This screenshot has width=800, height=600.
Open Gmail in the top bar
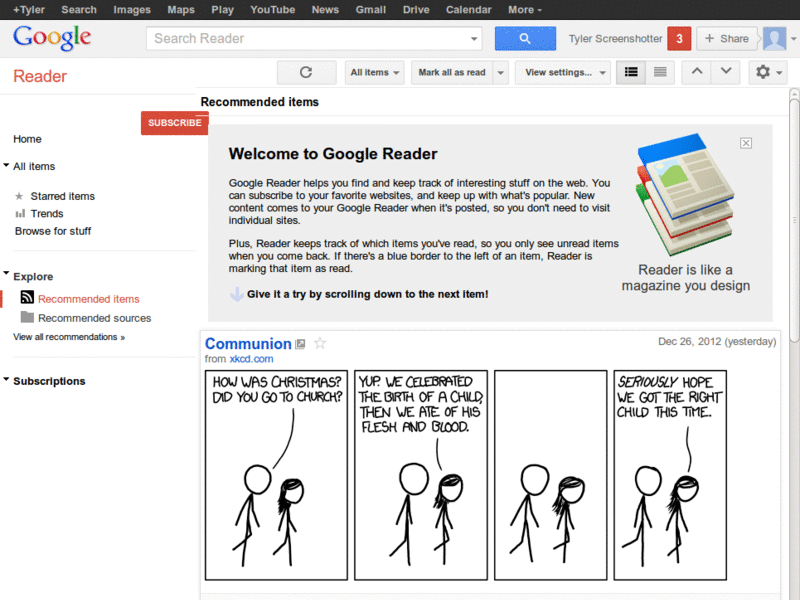[370, 10]
